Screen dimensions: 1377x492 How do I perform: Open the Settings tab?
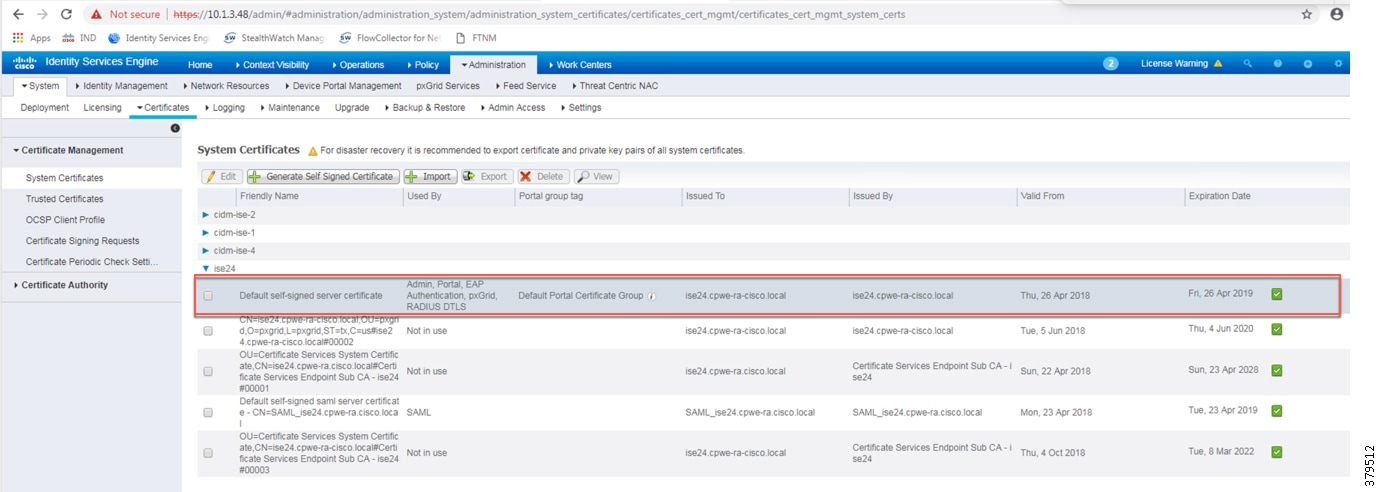(580, 108)
